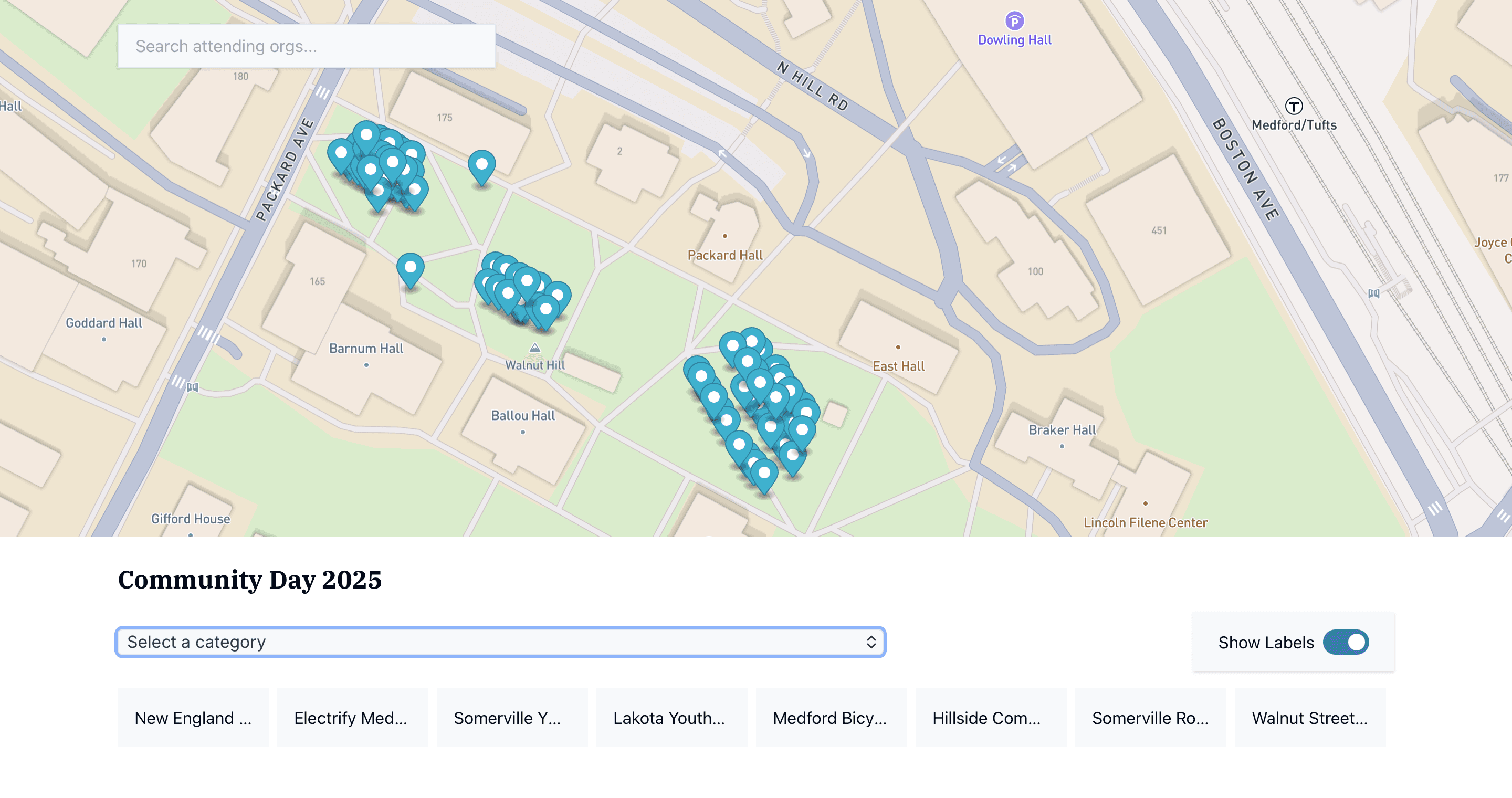Click the Medford/Tufts T station icon
Image resolution: width=1512 pixels, height=798 pixels.
[1293, 106]
